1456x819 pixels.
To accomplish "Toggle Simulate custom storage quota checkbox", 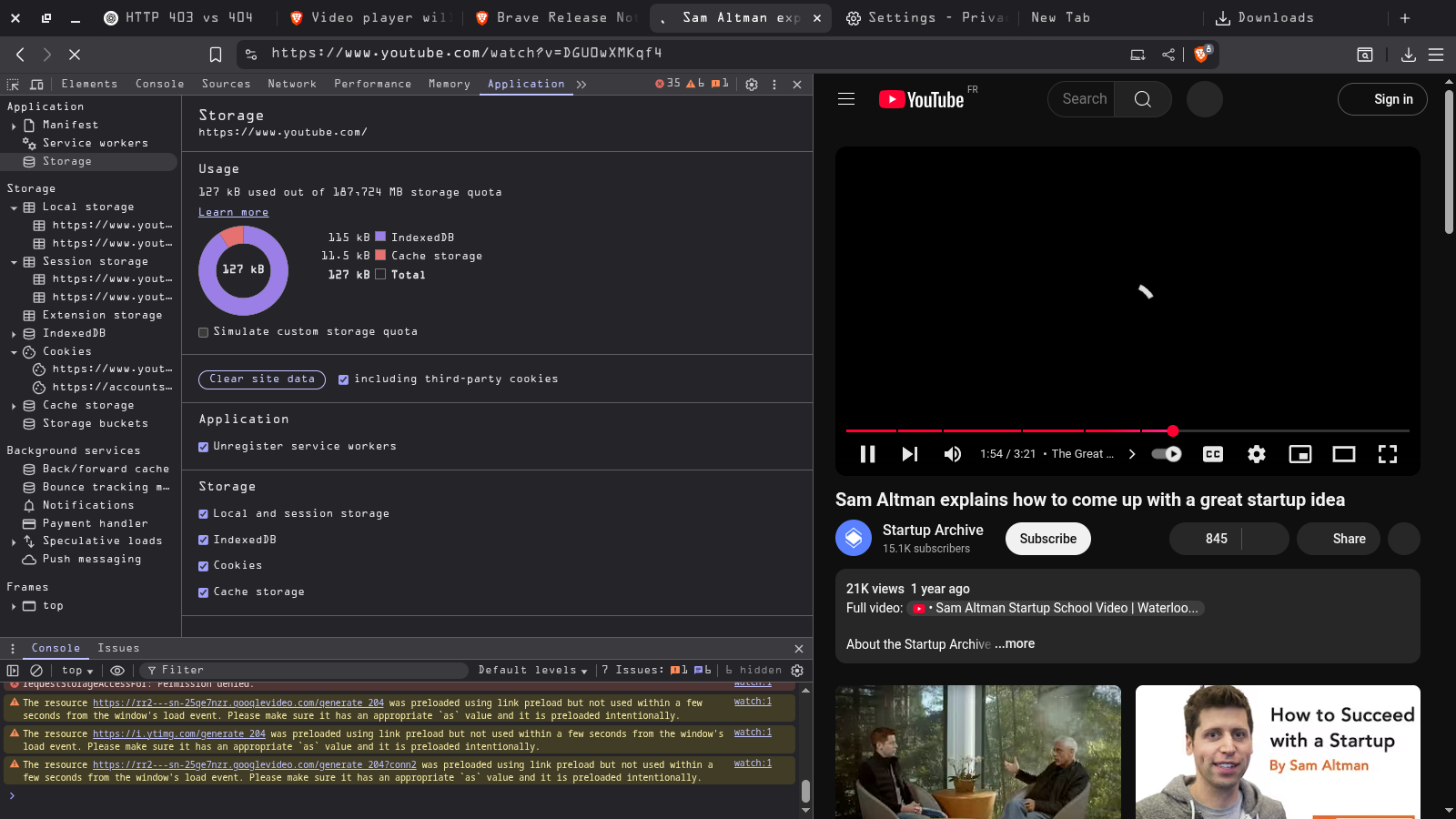I will (204, 332).
